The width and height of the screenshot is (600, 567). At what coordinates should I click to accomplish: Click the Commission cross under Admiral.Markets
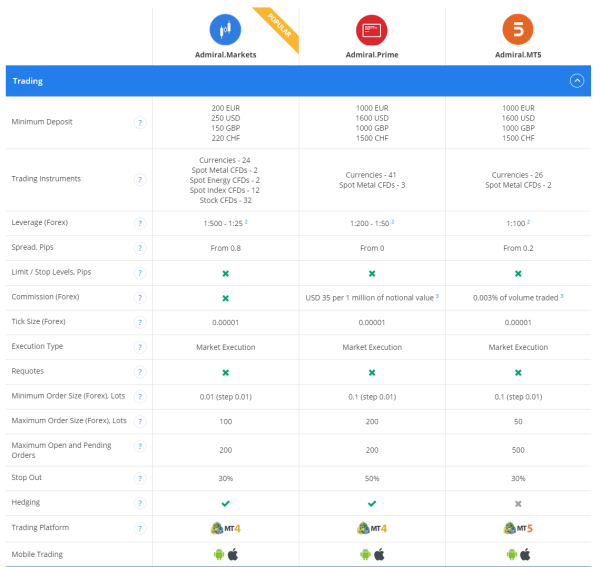225,298
